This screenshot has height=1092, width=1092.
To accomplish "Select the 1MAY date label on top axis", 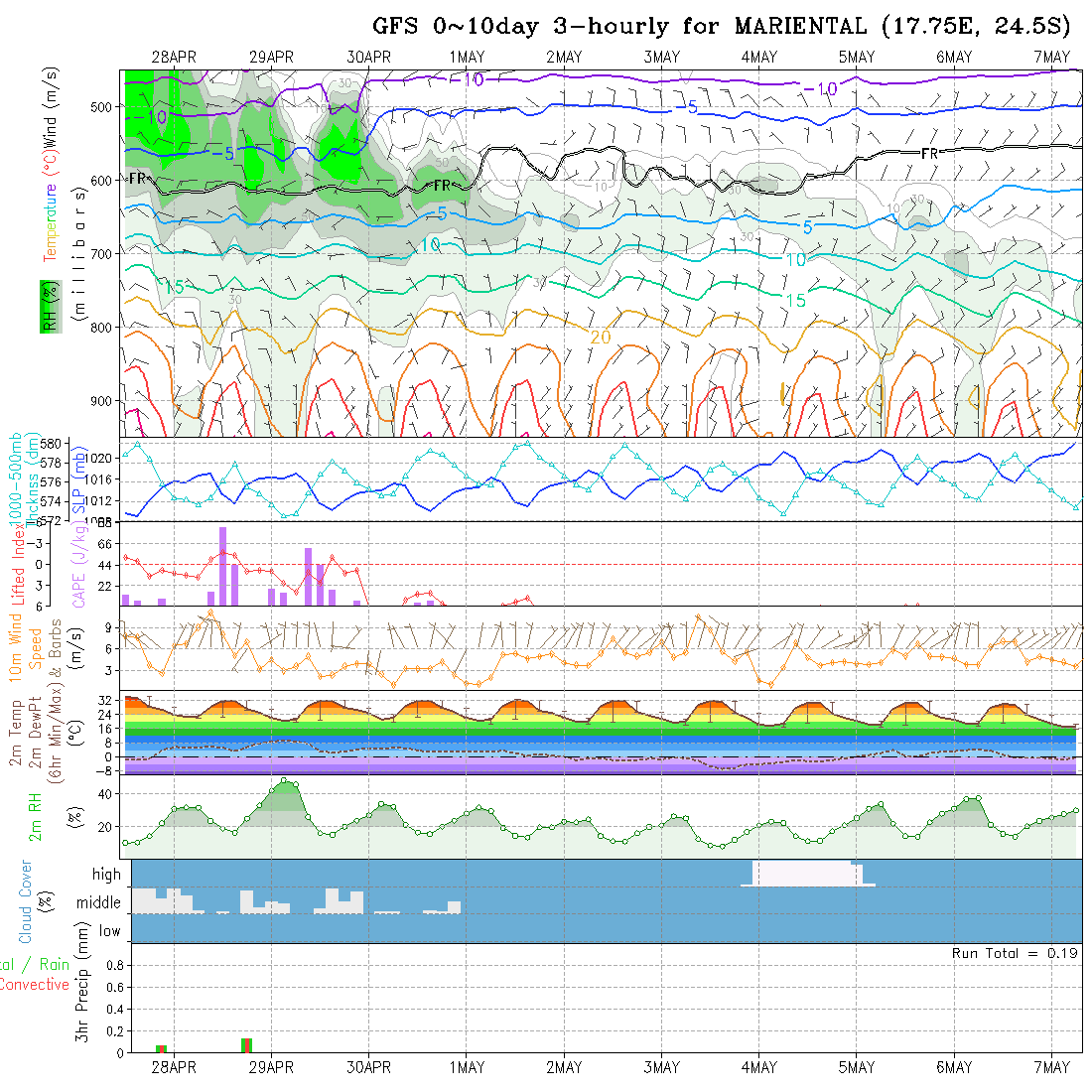I will tap(467, 58).
